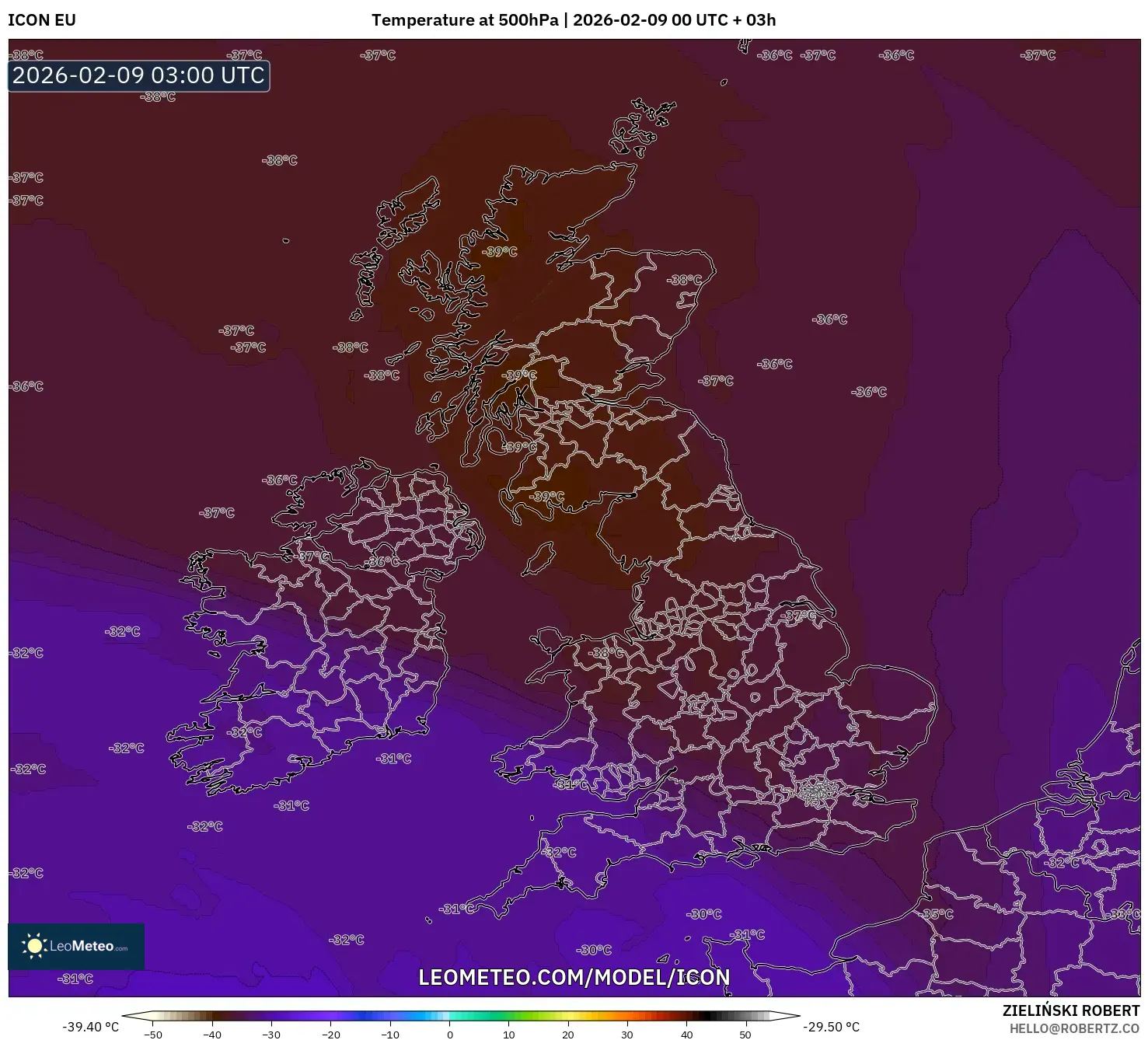Expand the LeoMeteo branding panel
The width and height of the screenshot is (1148, 1040).
point(78,945)
